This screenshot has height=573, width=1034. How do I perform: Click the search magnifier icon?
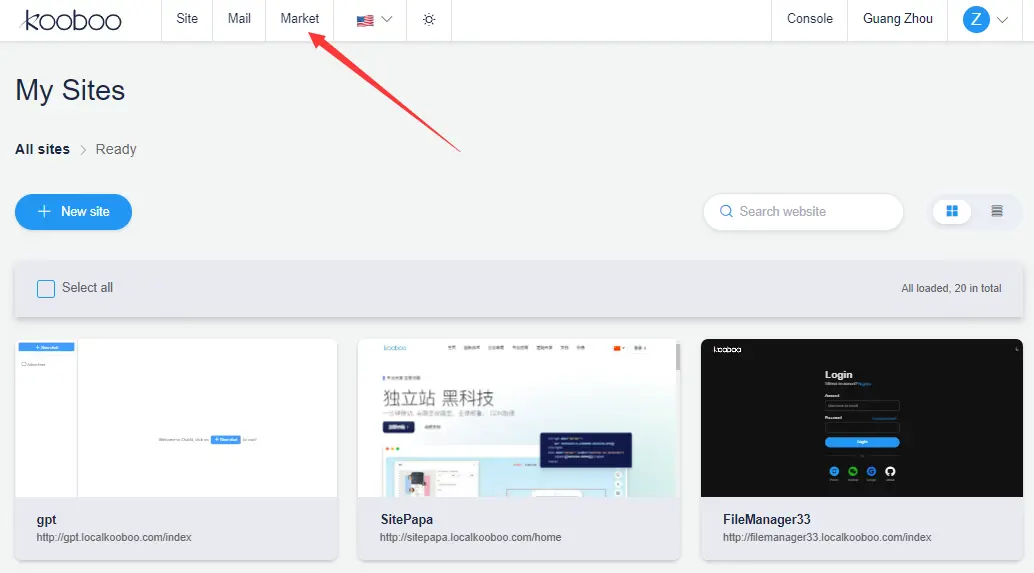pyautogui.click(x=726, y=212)
